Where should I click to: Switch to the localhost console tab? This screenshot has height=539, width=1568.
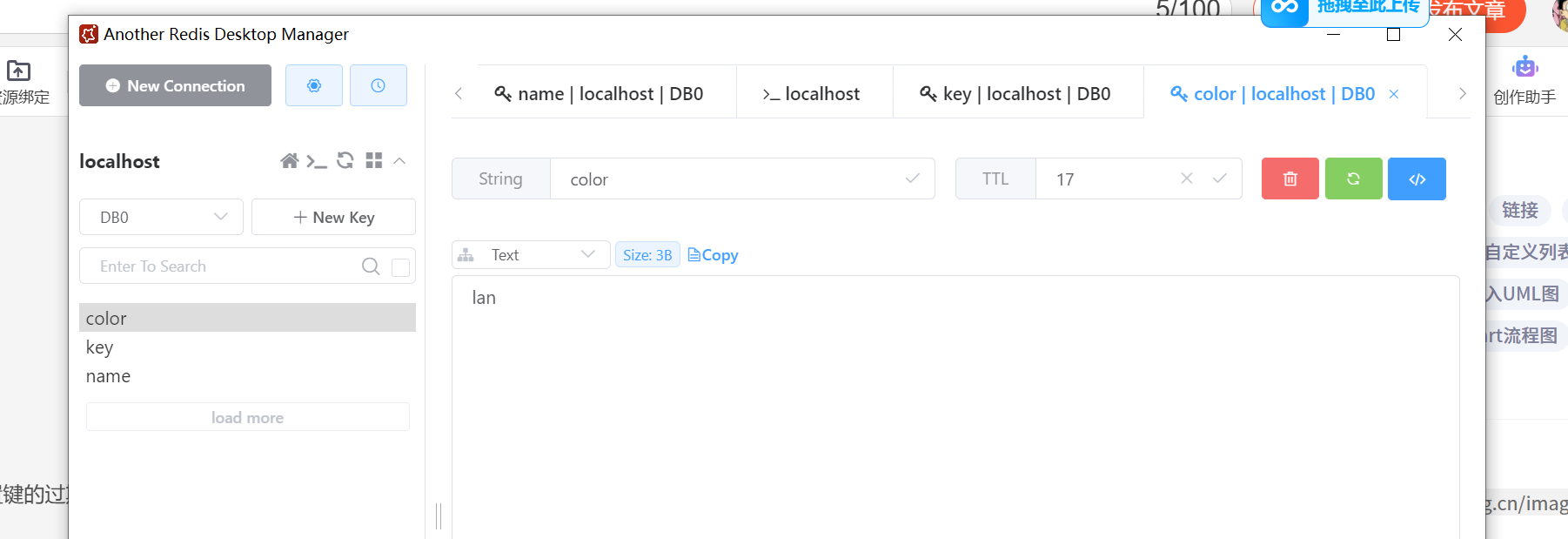[812, 93]
